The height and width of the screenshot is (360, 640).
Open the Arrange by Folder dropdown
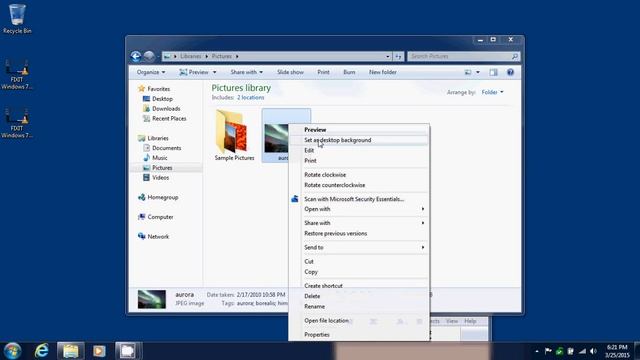pos(492,92)
